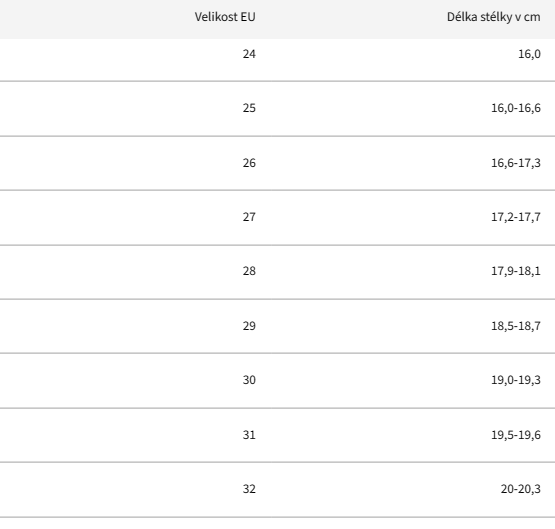
Task: Select size 32 cell
Action: pyautogui.click(x=249, y=489)
